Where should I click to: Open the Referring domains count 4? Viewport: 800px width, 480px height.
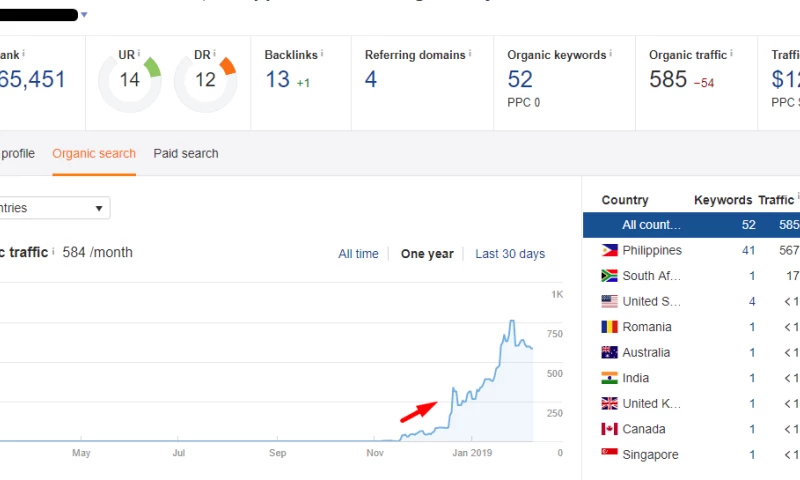click(x=371, y=80)
